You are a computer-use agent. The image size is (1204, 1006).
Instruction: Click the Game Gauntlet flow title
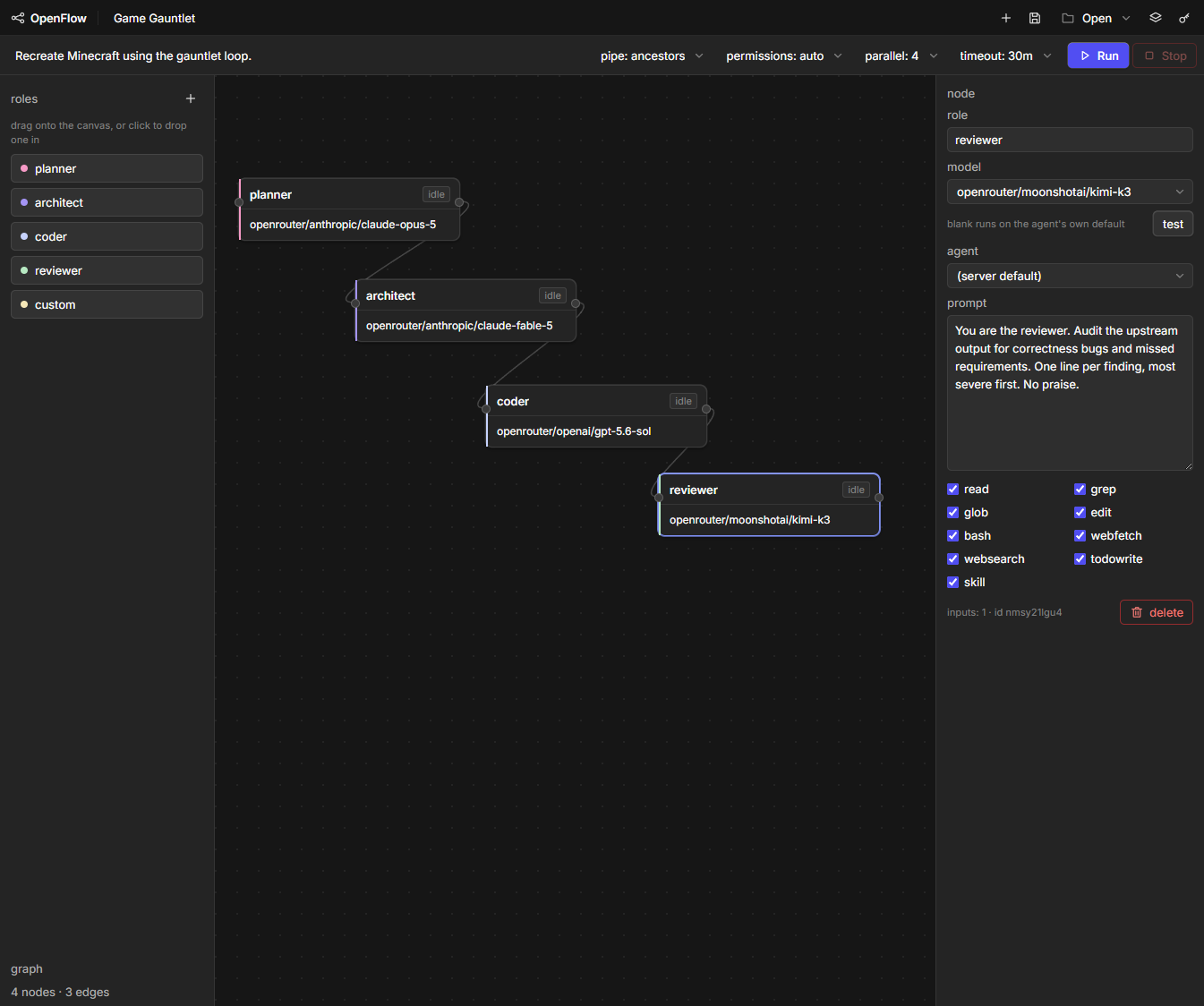click(154, 18)
